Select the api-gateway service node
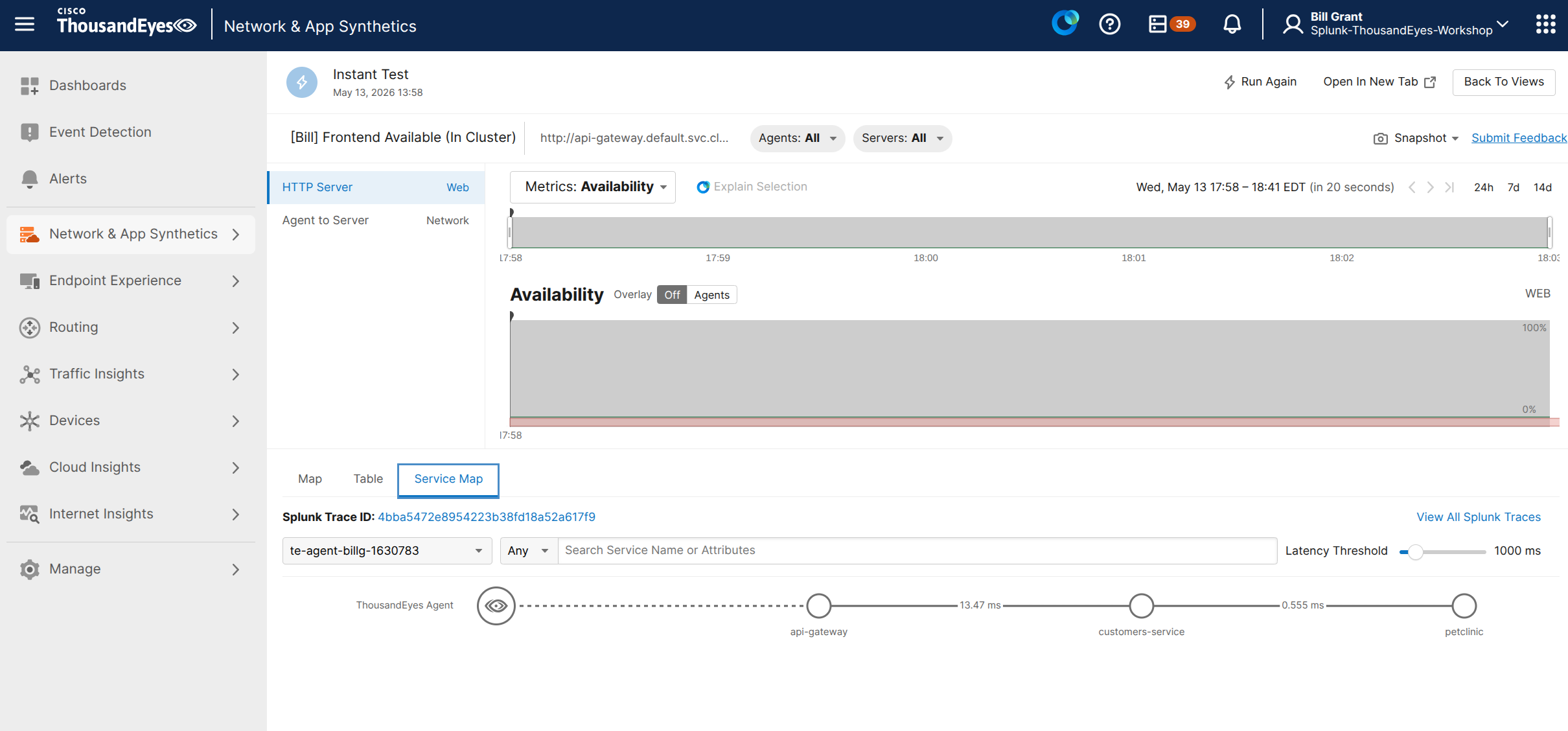 click(x=819, y=606)
